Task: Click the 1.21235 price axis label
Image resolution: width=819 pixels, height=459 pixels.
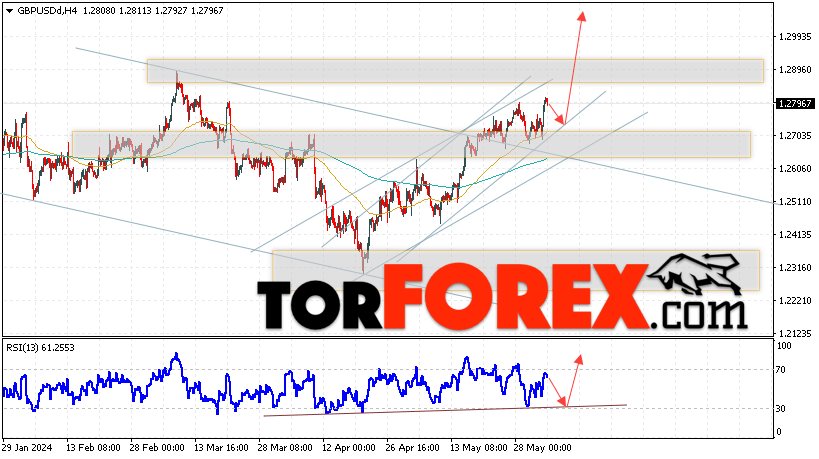Action: click(x=795, y=333)
